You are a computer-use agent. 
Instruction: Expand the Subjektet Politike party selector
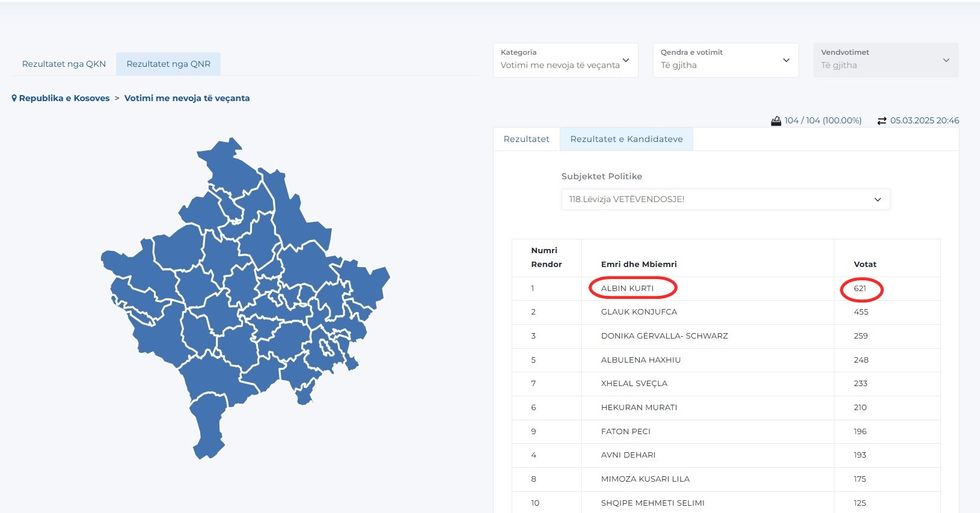pyautogui.click(x=725, y=199)
